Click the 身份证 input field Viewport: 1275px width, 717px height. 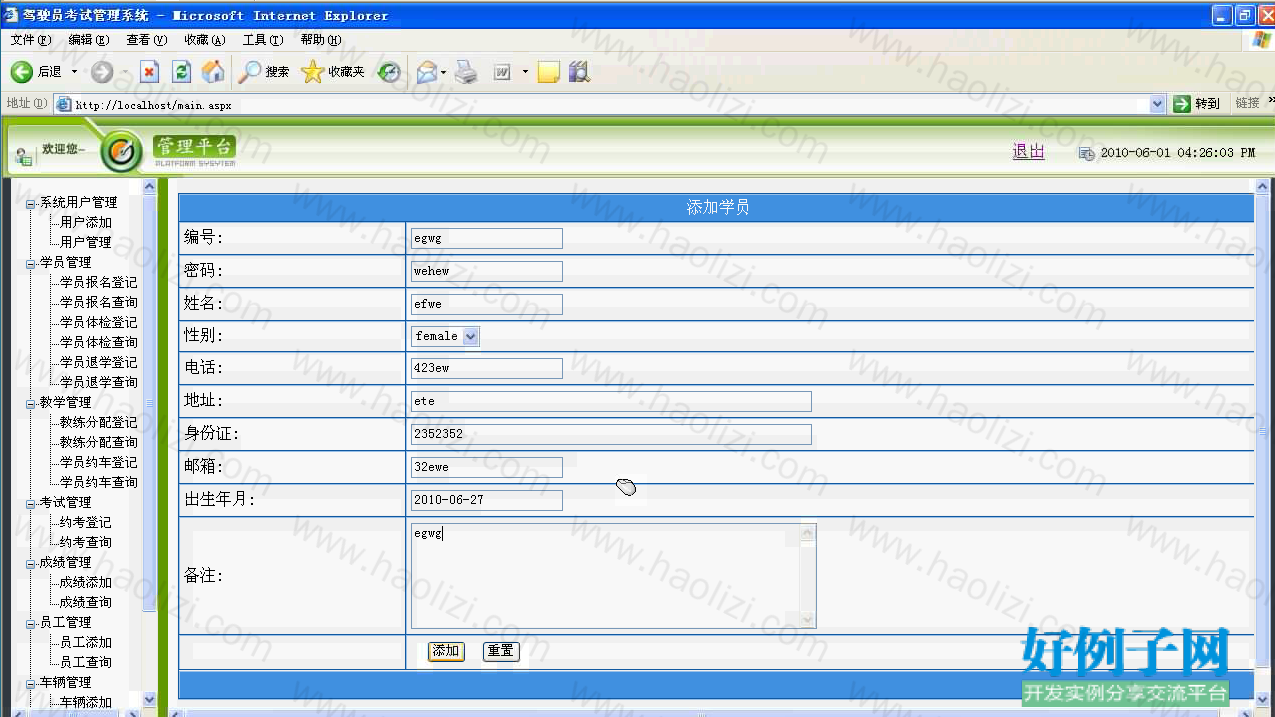(x=611, y=434)
